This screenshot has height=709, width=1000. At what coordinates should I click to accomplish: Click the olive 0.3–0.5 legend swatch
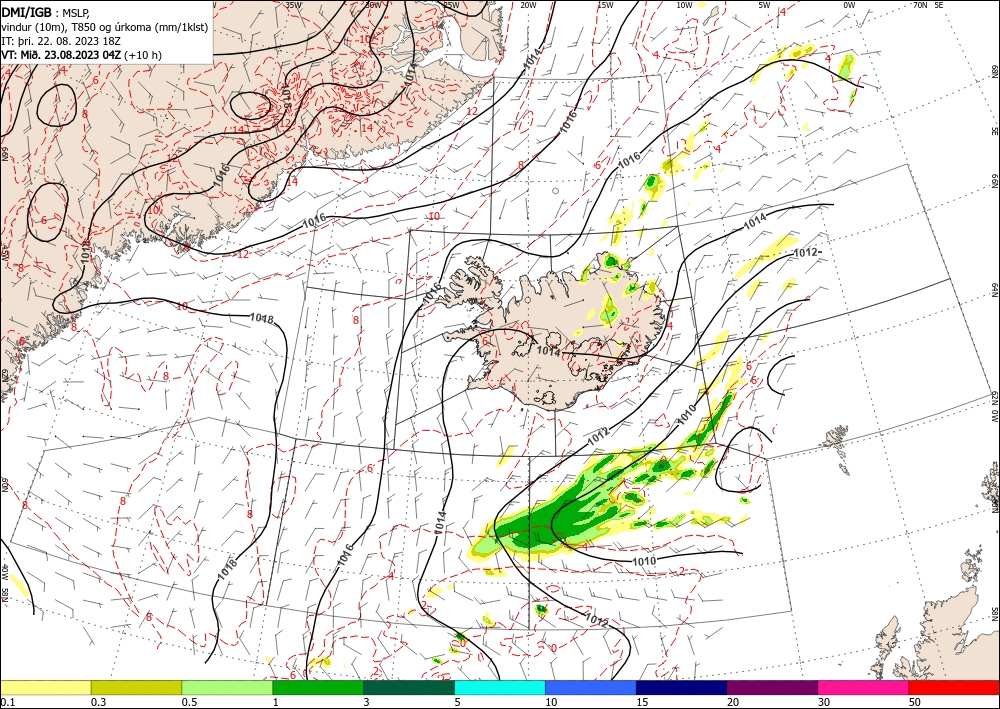(x=136, y=687)
